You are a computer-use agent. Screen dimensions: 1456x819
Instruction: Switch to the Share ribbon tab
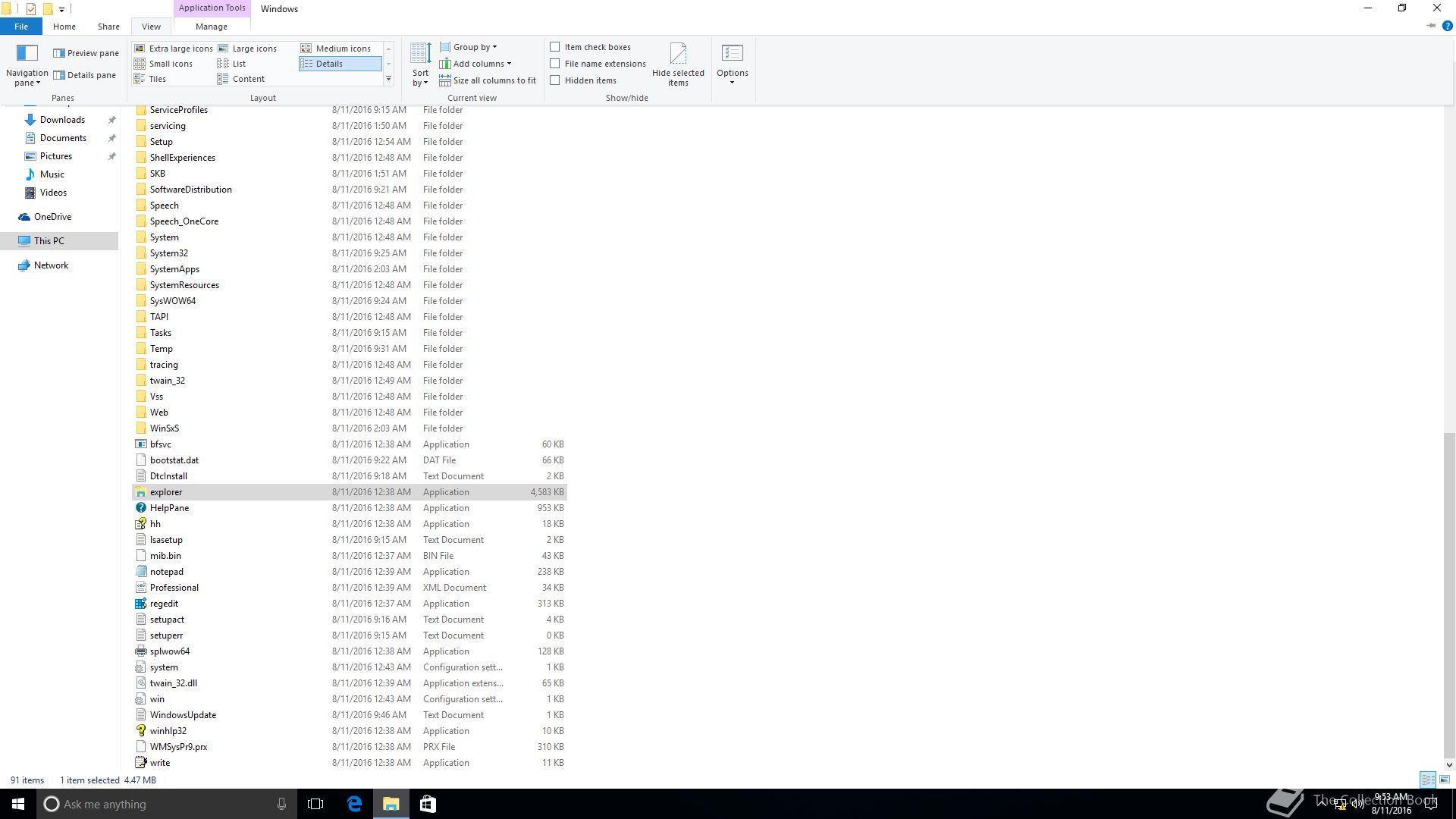tap(108, 27)
